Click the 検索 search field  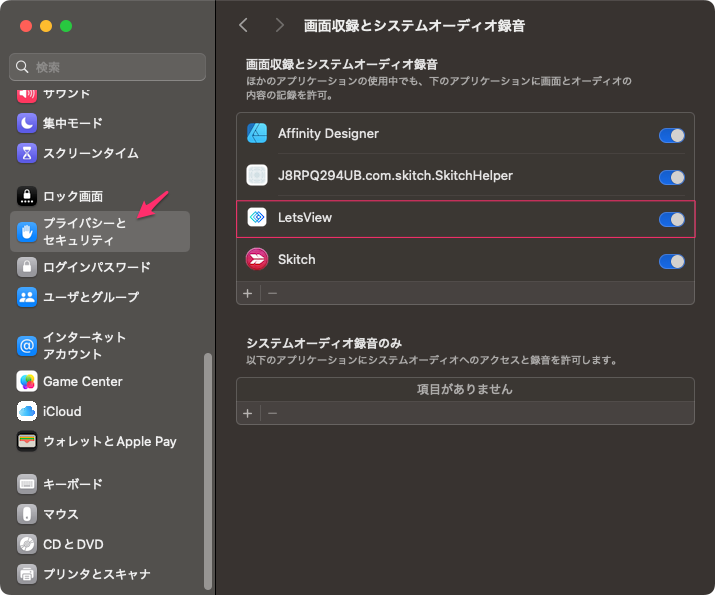tap(108, 67)
